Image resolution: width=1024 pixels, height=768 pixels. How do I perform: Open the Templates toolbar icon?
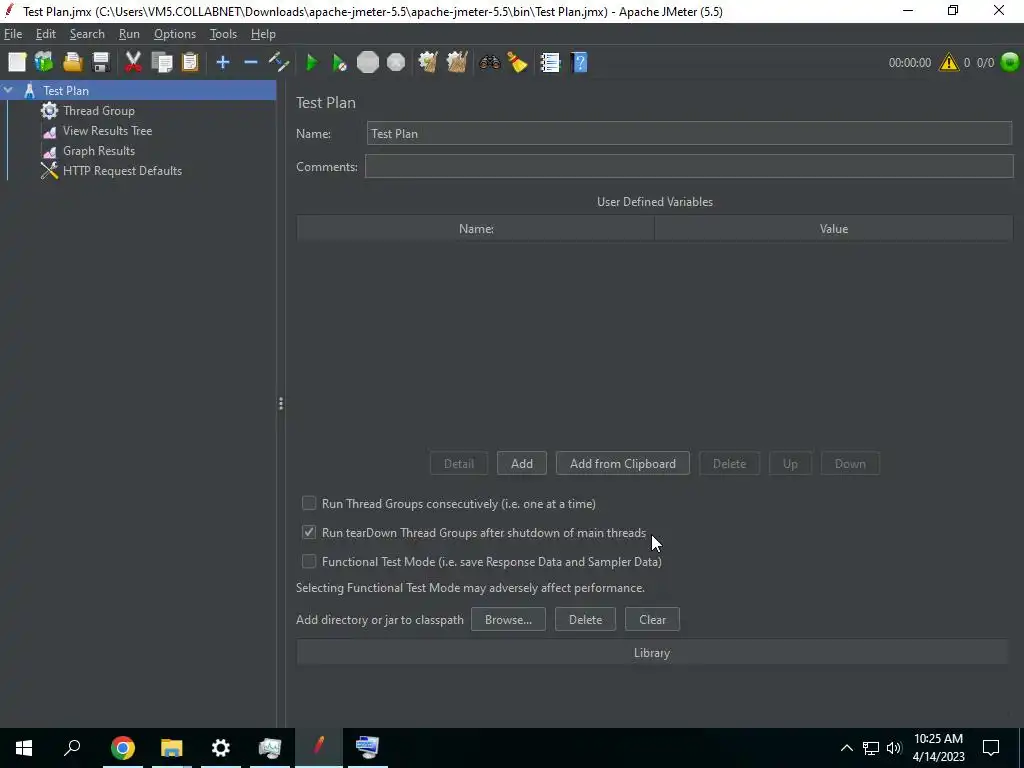(x=44, y=63)
